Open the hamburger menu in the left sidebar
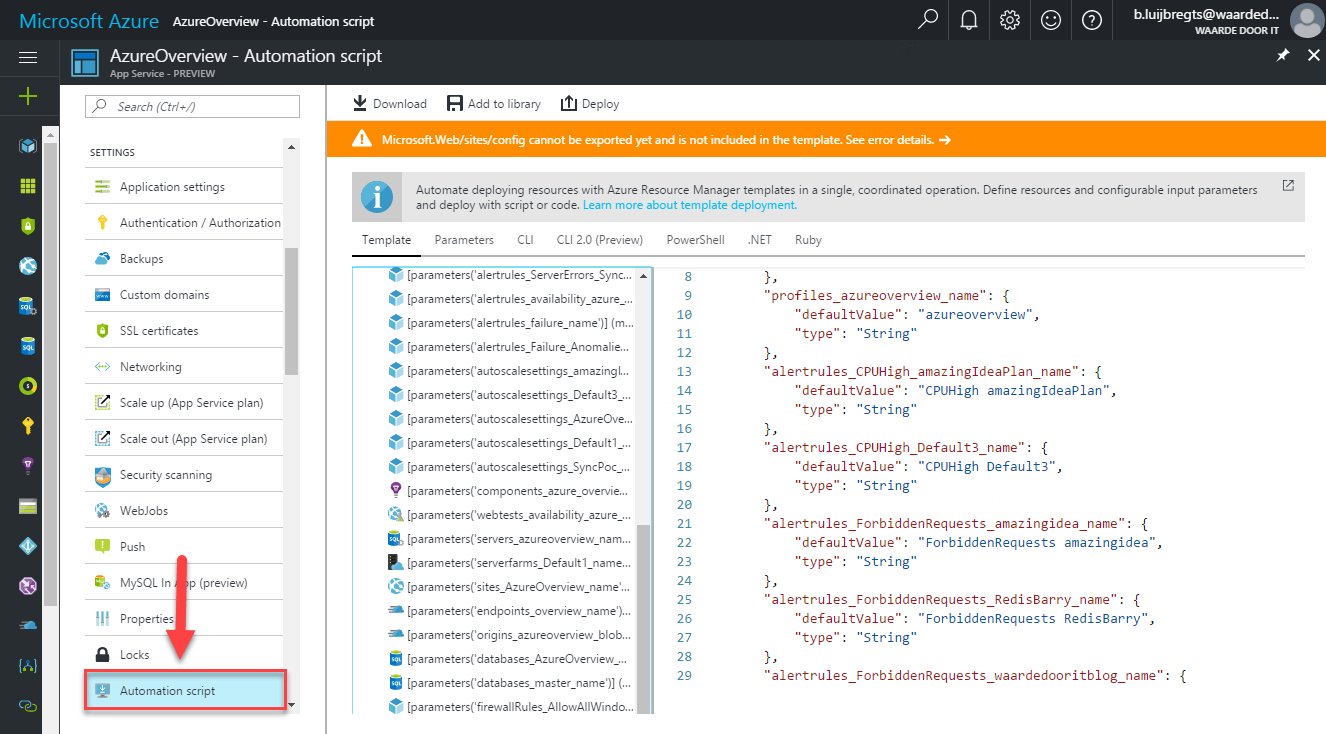The image size is (1326, 734). coord(28,58)
